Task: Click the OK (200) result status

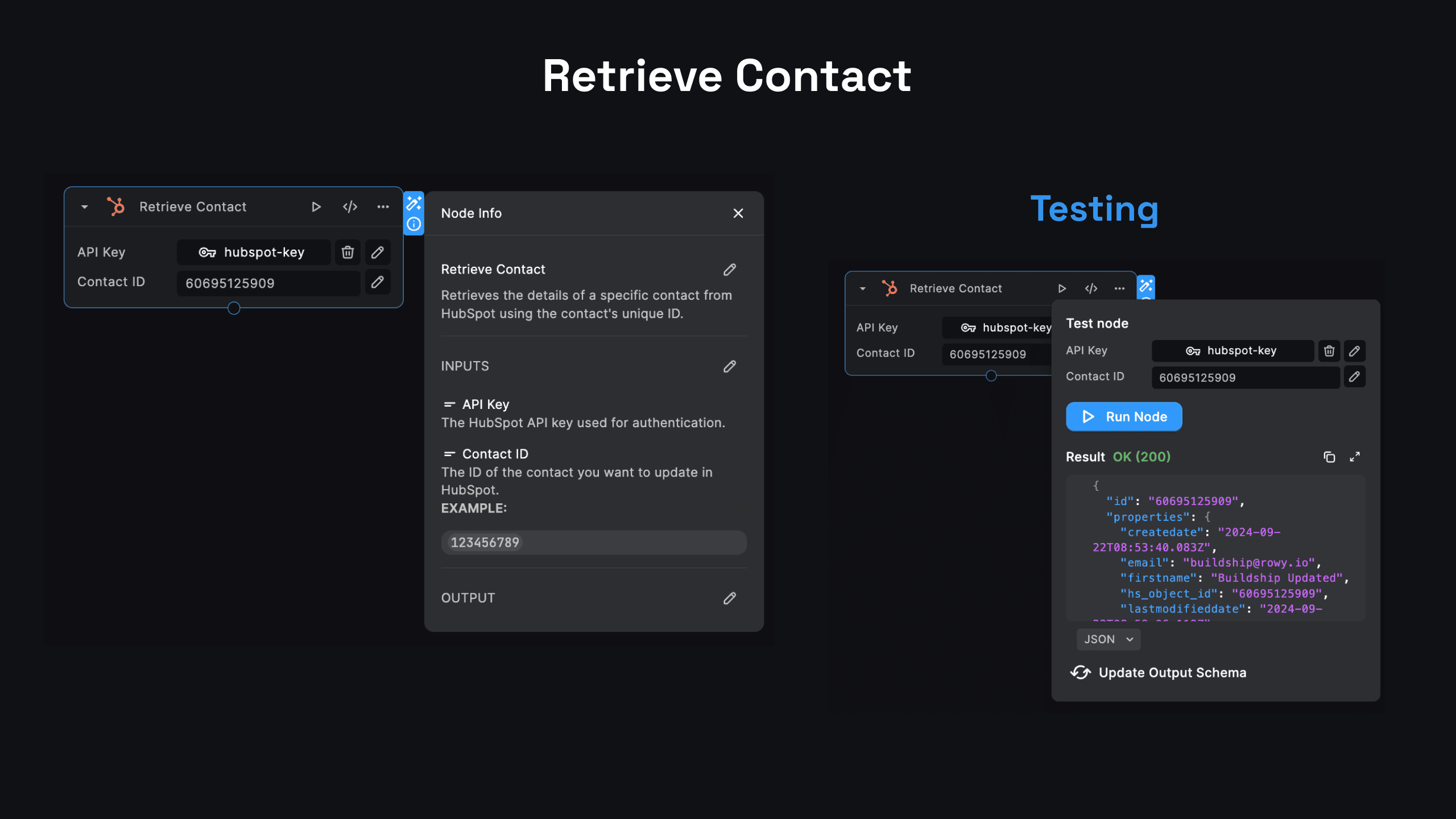Action: pos(1141,457)
